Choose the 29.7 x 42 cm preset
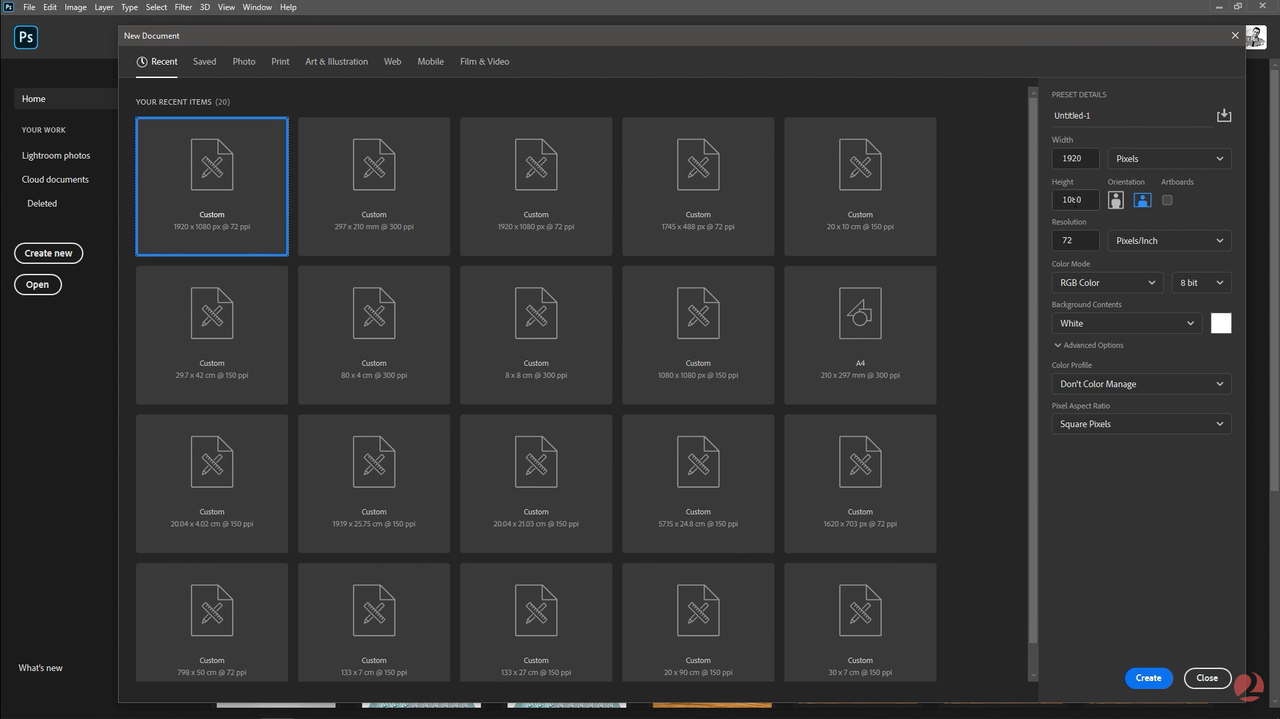The height and width of the screenshot is (719, 1280). click(x=212, y=335)
